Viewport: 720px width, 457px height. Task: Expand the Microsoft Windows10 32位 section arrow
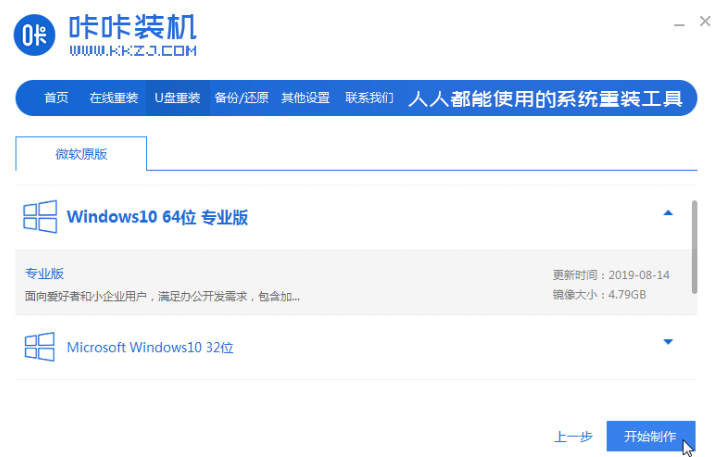click(668, 342)
